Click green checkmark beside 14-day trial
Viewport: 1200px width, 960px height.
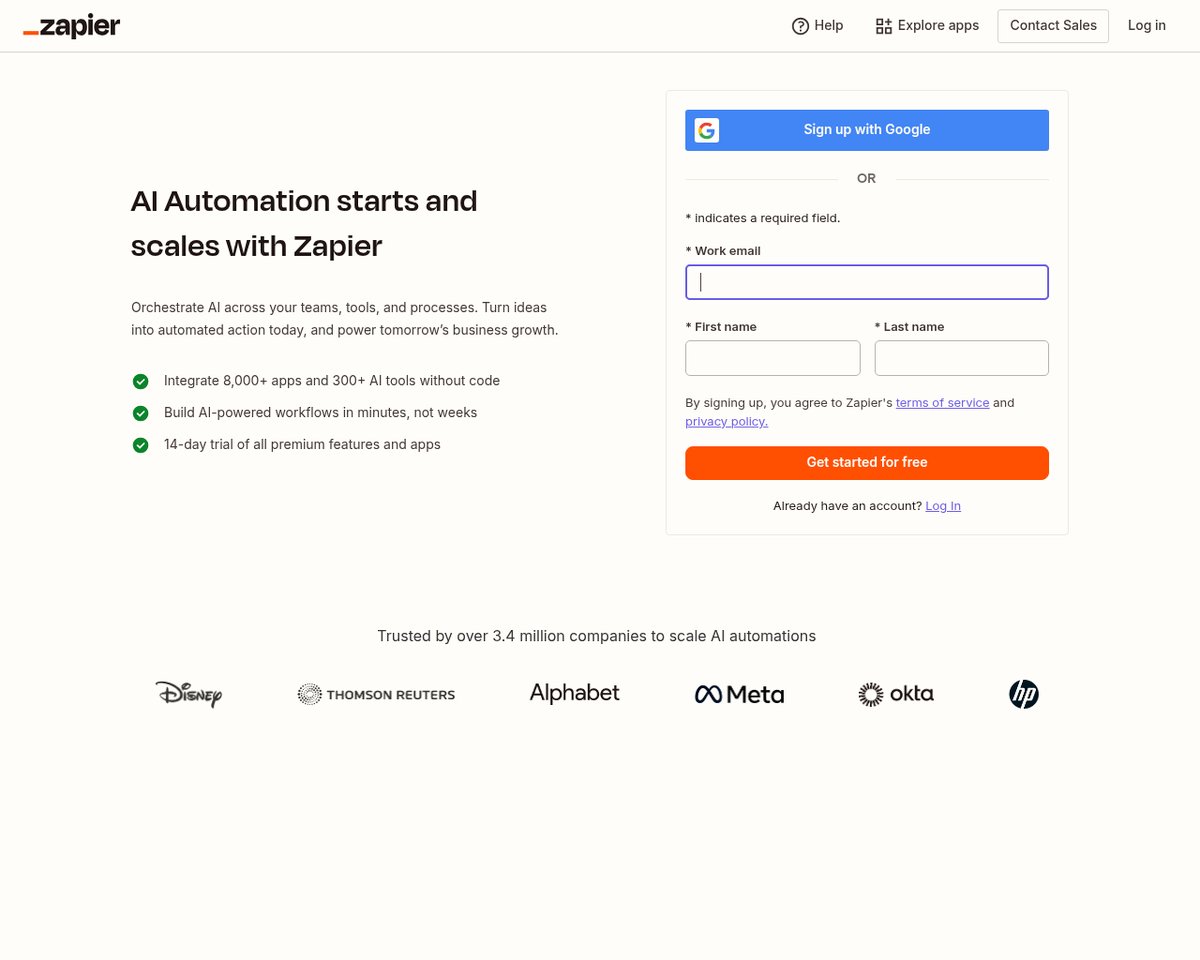coord(141,445)
